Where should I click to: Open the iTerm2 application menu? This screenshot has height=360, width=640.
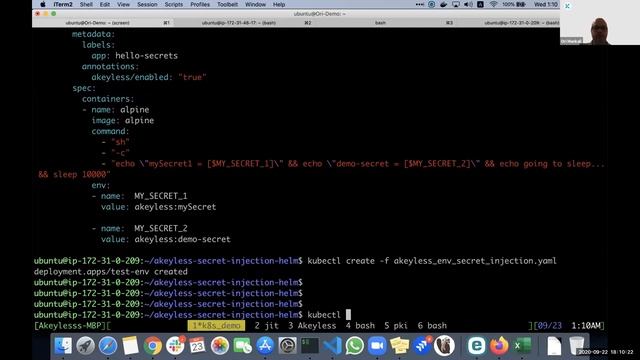pyautogui.click(x=63, y=4)
